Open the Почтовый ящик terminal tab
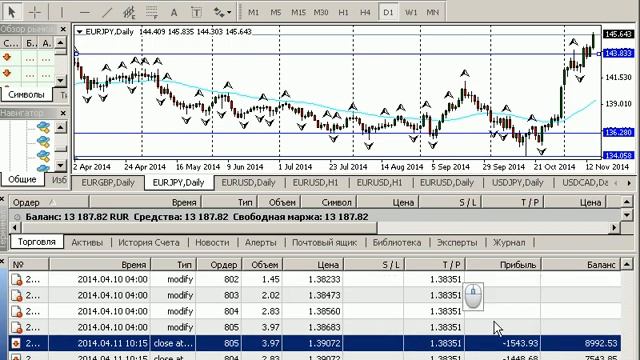640x360 pixels. tap(324, 242)
